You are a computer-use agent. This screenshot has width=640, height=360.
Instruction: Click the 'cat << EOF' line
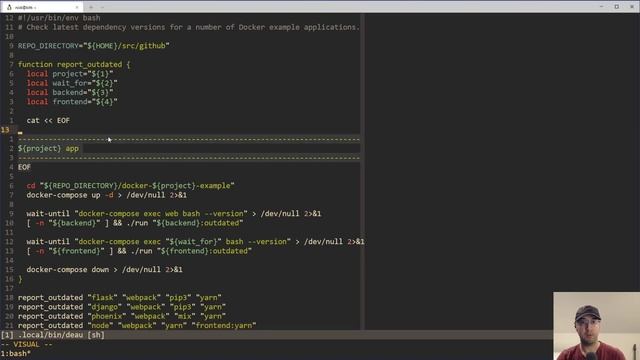click(x=48, y=120)
